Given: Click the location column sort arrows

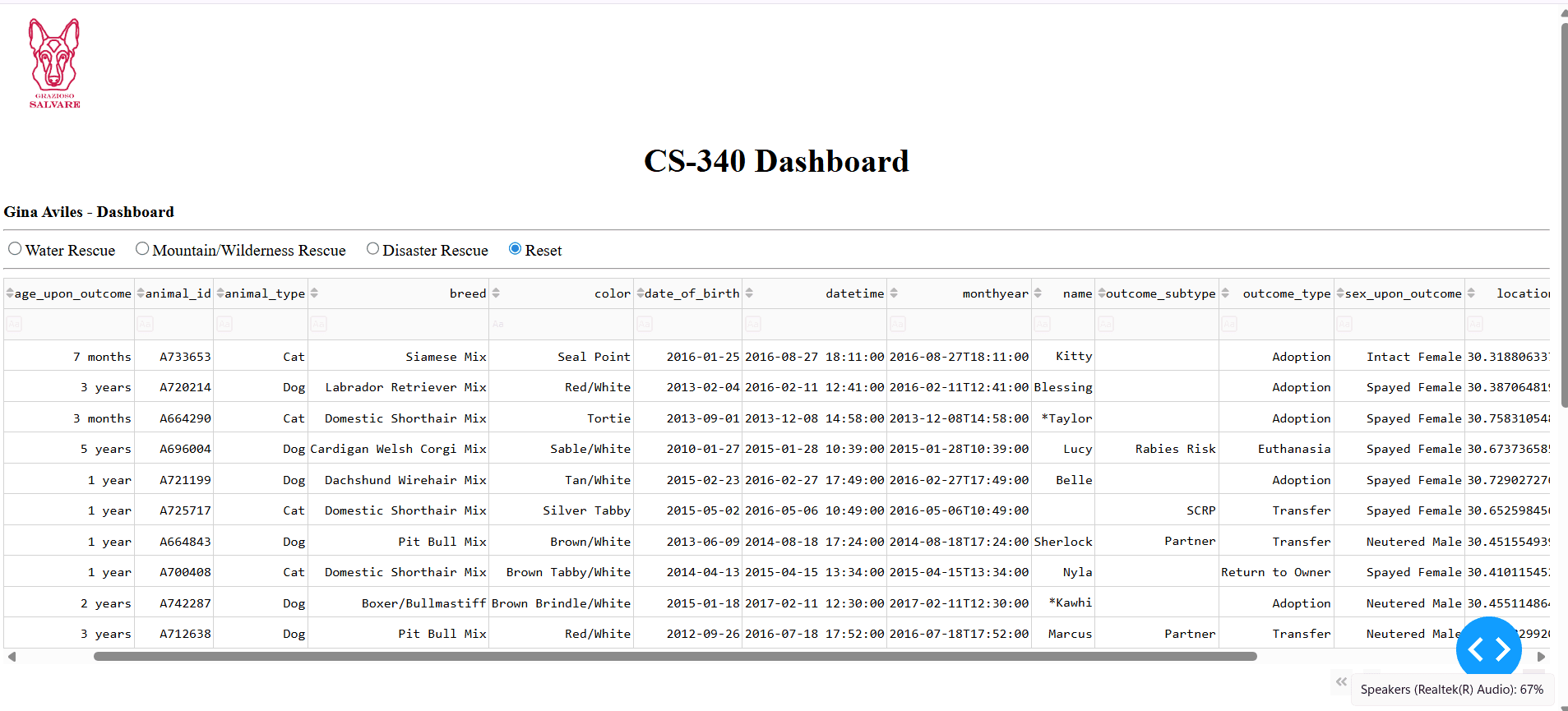Looking at the screenshot, I should point(1471,293).
